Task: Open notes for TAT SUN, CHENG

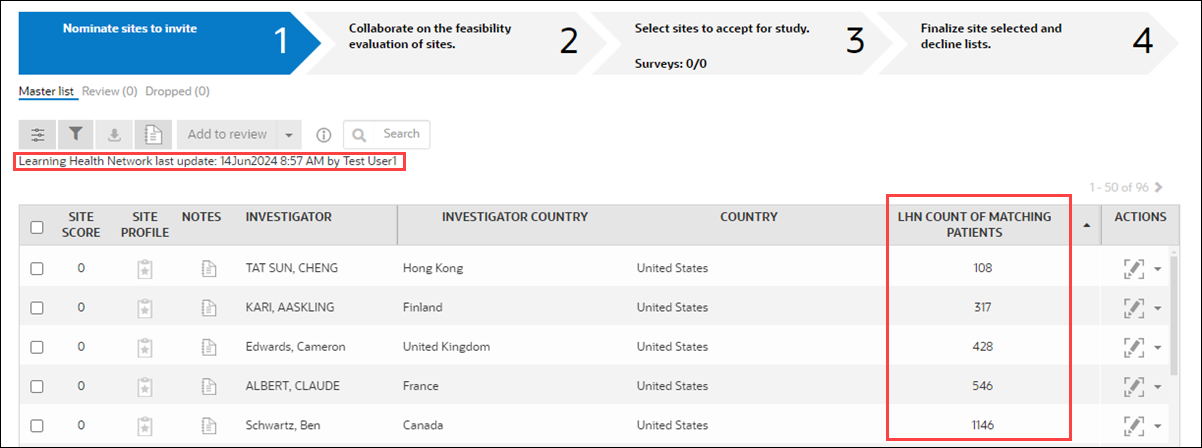Action: point(208,268)
